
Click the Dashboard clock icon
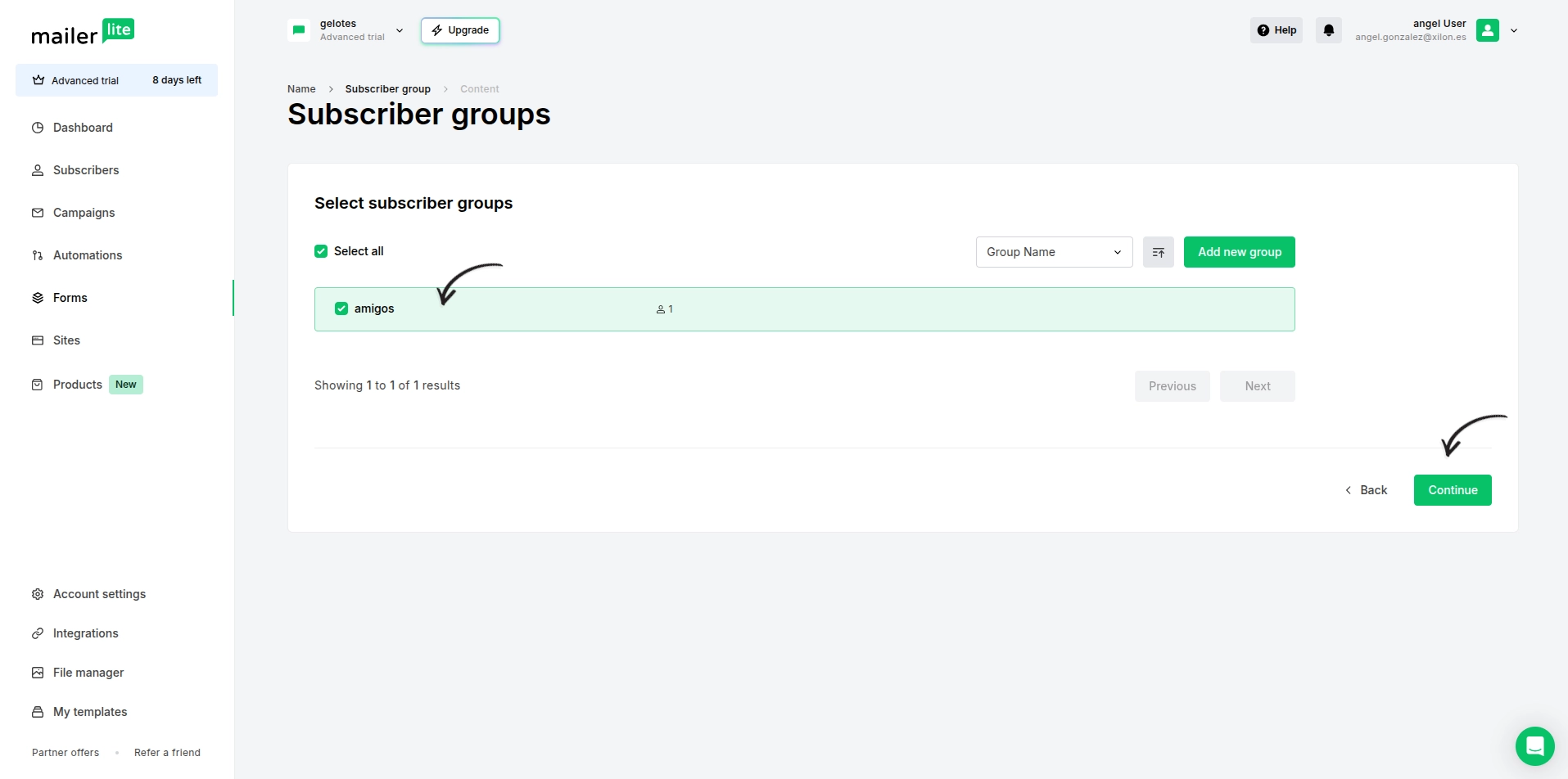pos(38,128)
